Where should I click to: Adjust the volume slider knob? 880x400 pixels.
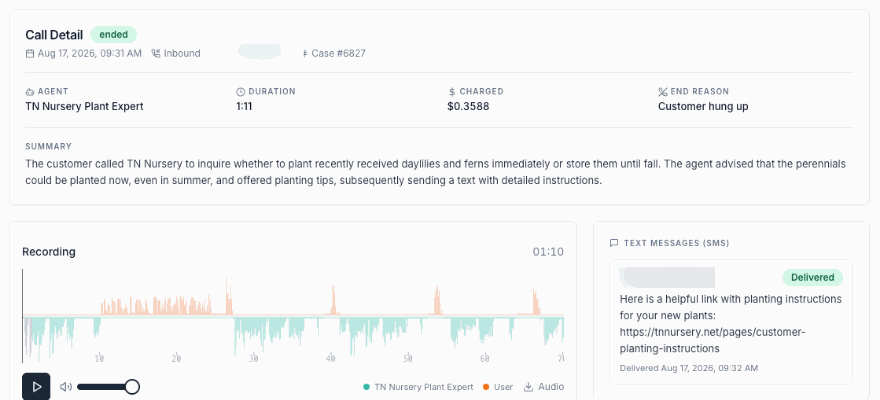coord(132,387)
